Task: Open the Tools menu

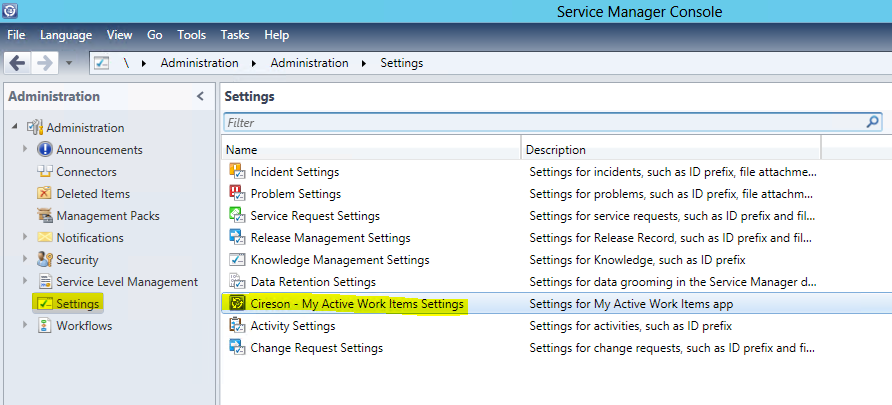Action: coord(191,35)
